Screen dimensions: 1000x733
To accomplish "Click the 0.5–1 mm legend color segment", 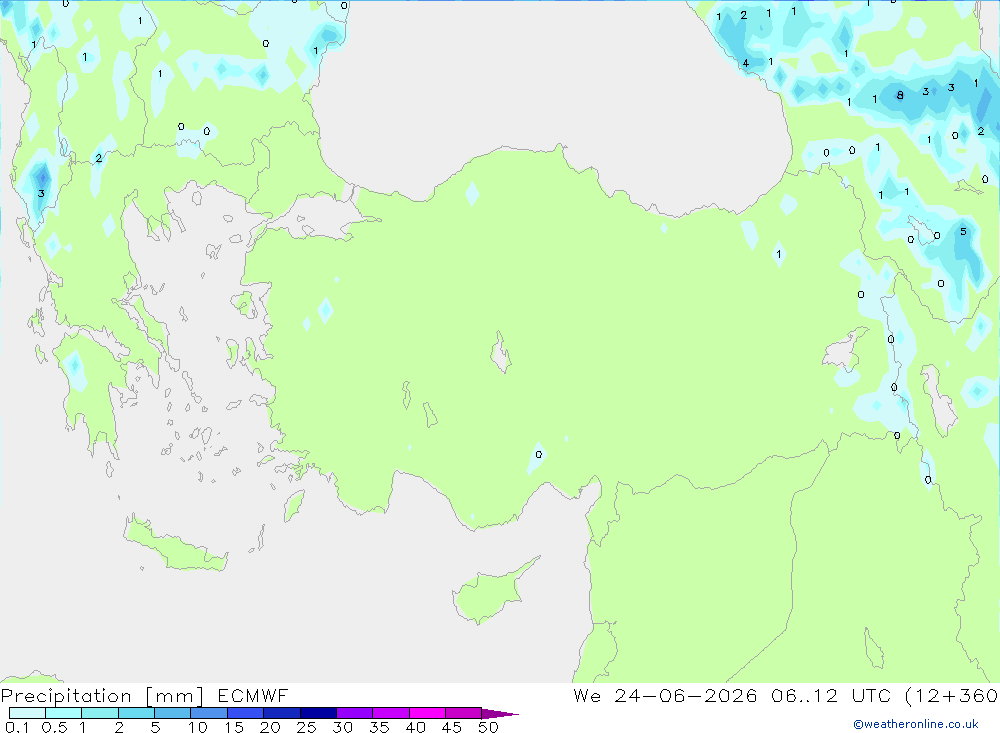I will [64, 713].
